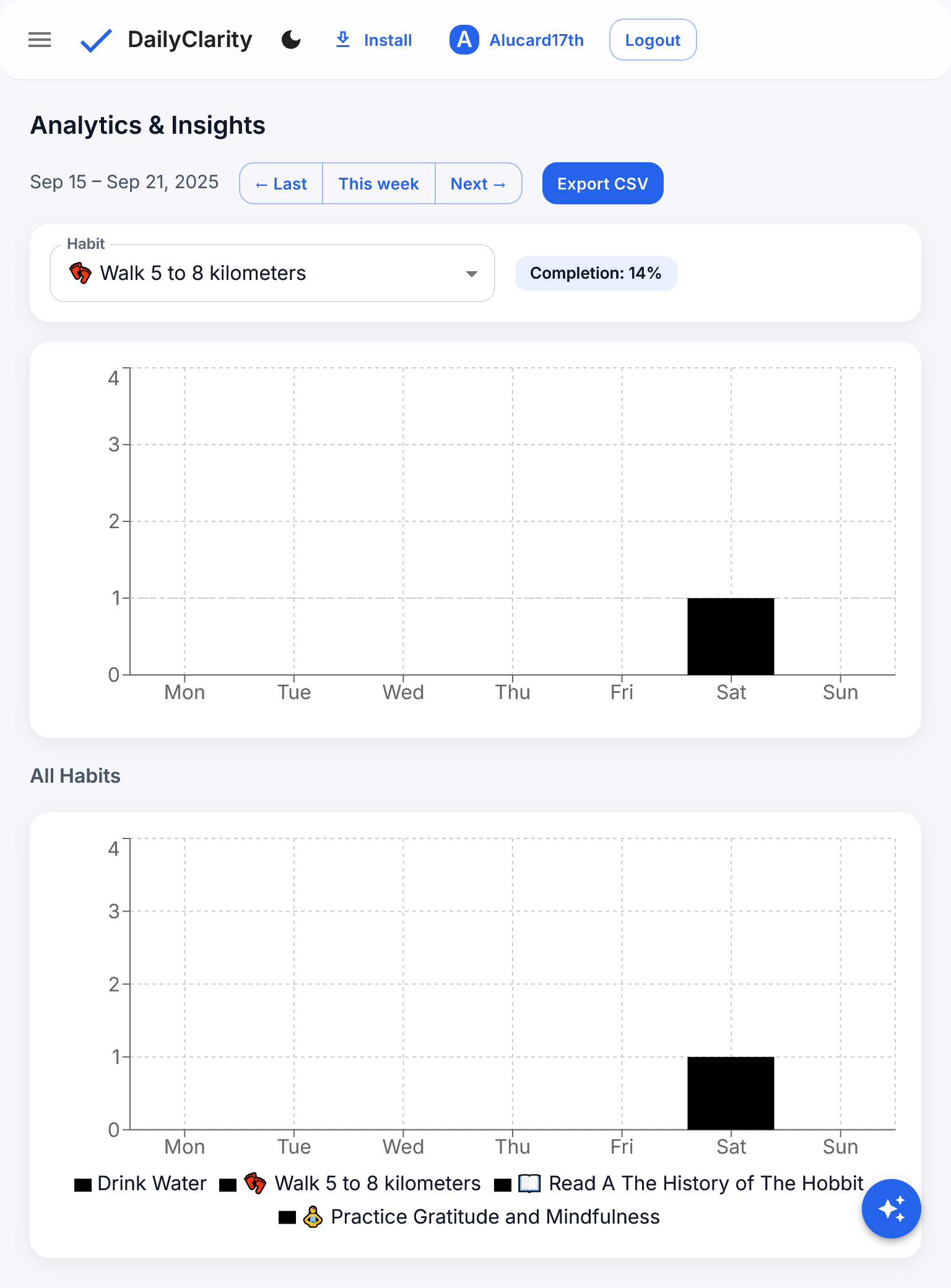Click the Install download icon

[343, 40]
